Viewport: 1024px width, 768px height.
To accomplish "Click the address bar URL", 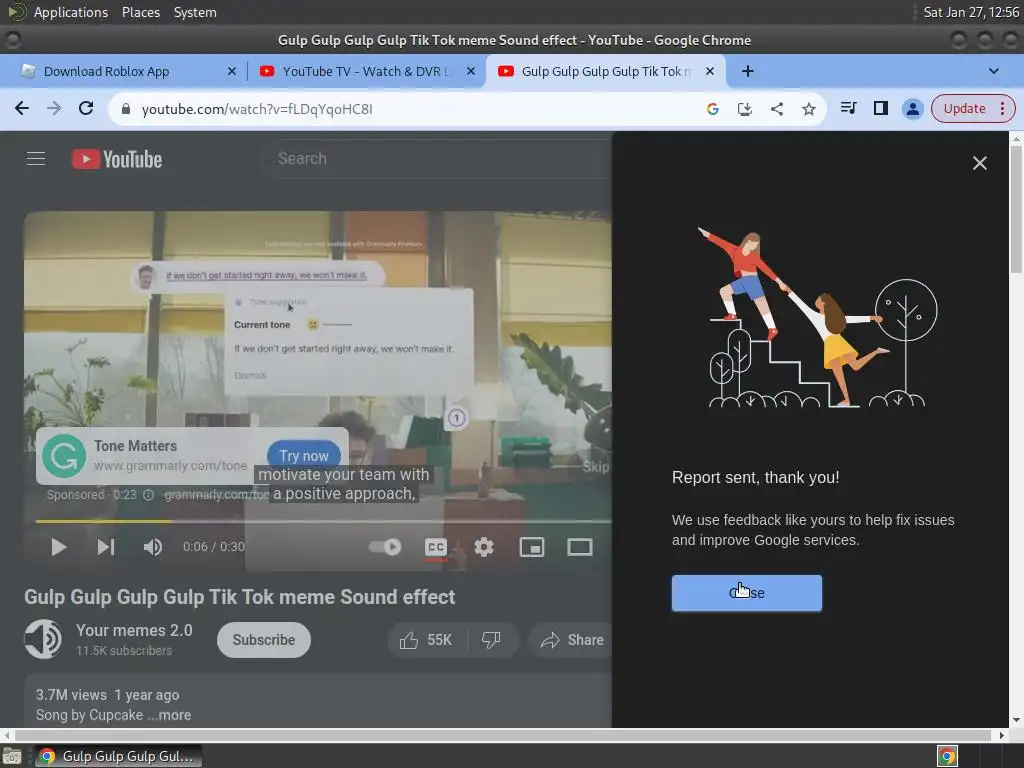I will (x=257, y=109).
